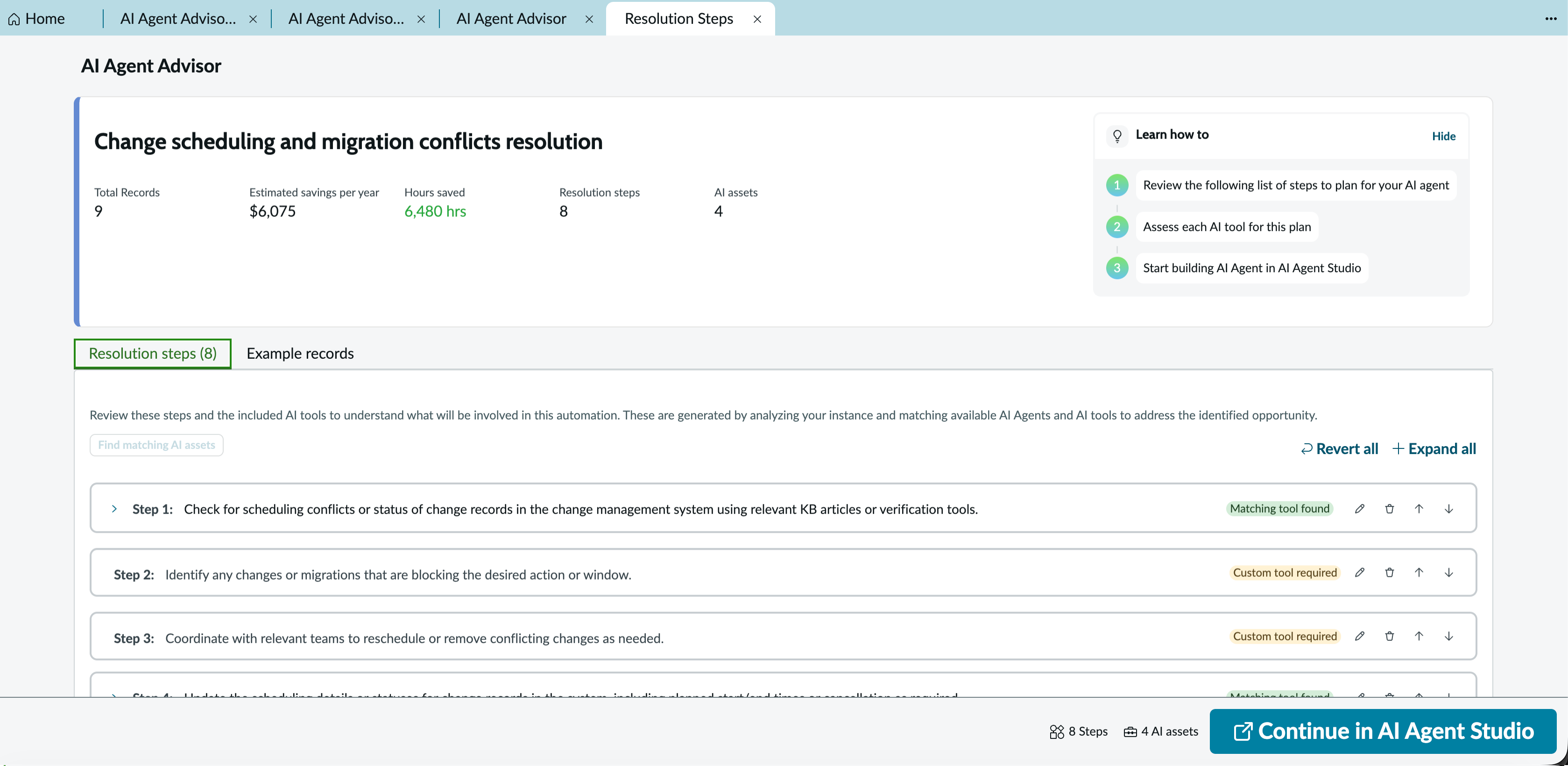Click Custom tool required badge on Step 2

coord(1285,572)
